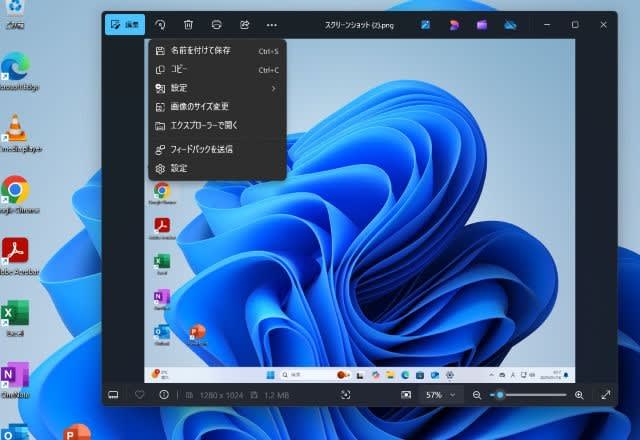640x440 pixels.
Task: Click the スクリーンショット (2).png title text
Action: [359, 25]
